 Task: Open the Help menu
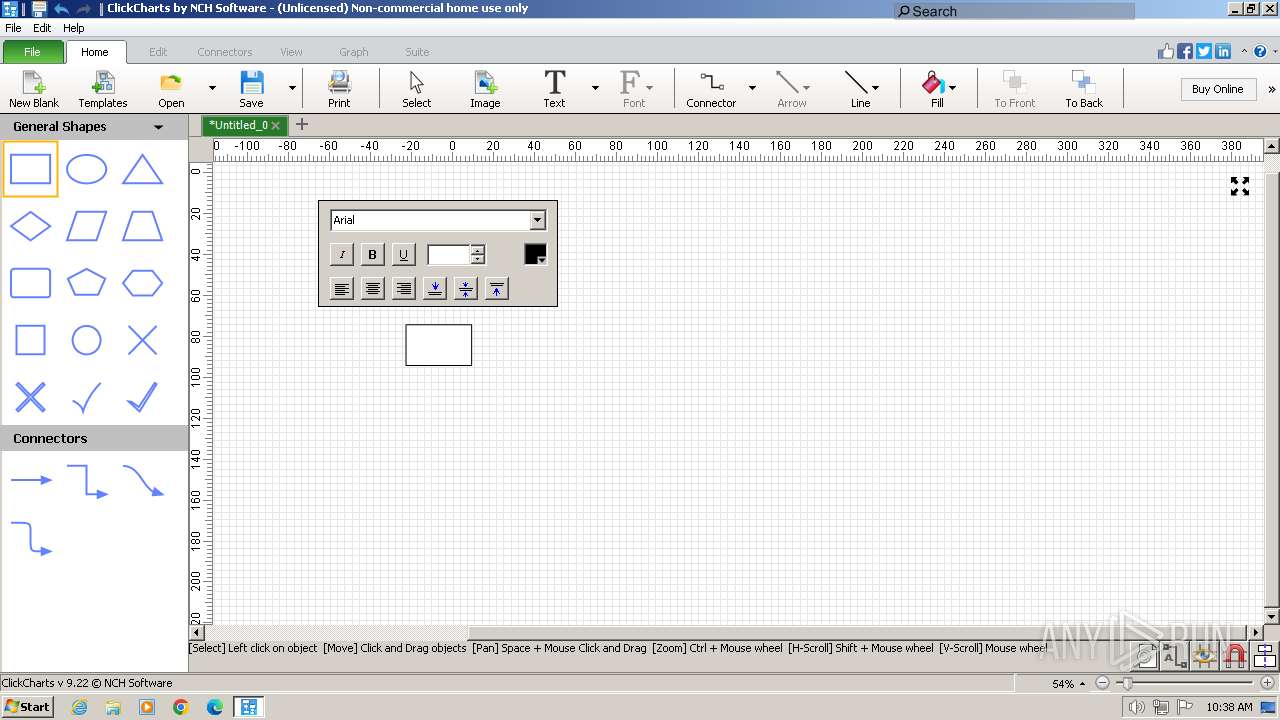[x=74, y=28]
